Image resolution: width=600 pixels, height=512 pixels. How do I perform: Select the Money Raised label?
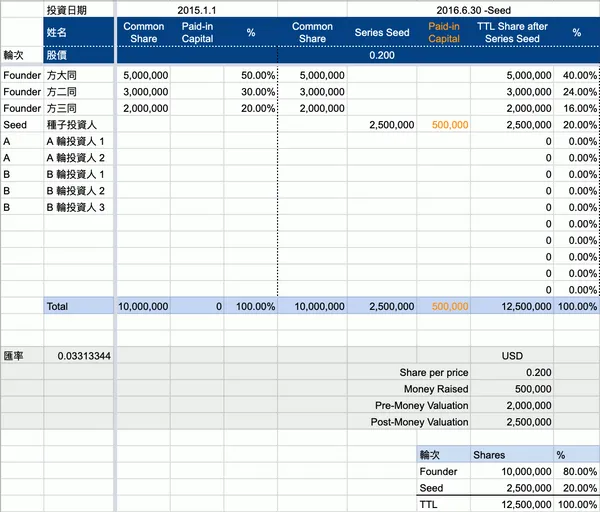coord(436,389)
